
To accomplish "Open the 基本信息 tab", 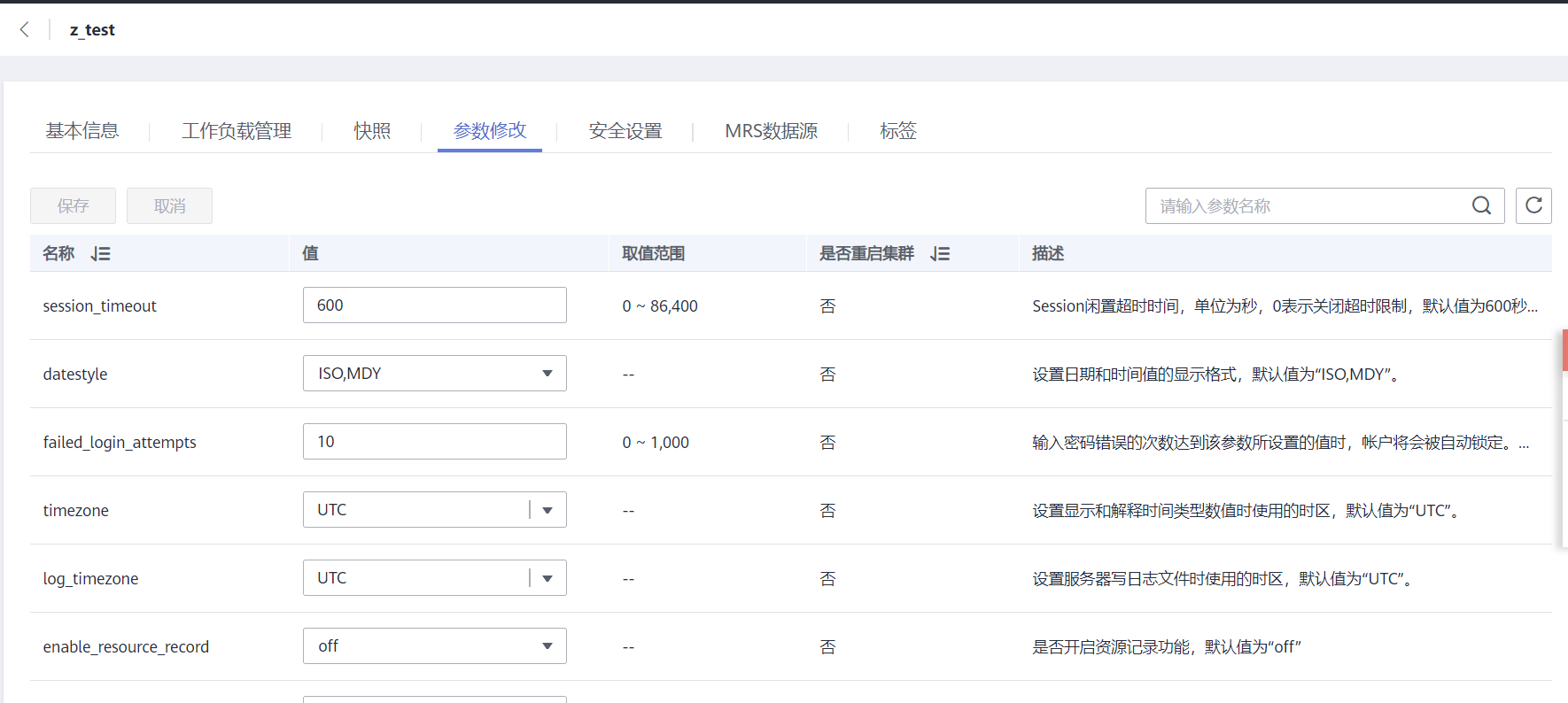I will pyautogui.click(x=82, y=131).
